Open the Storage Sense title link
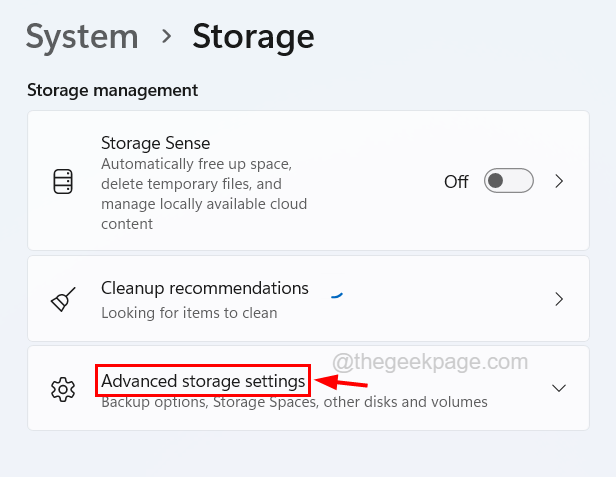The height and width of the screenshot is (477, 616). tap(155, 143)
